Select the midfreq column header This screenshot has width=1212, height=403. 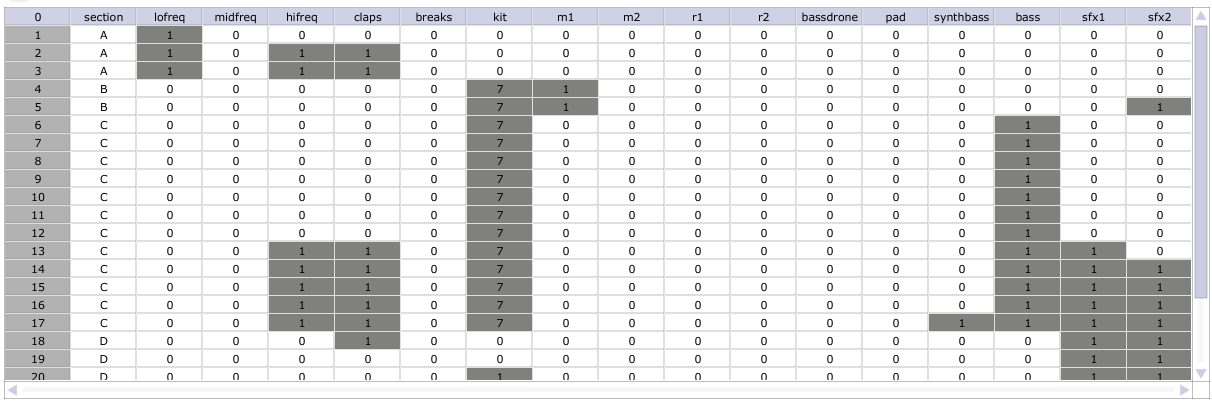click(236, 17)
